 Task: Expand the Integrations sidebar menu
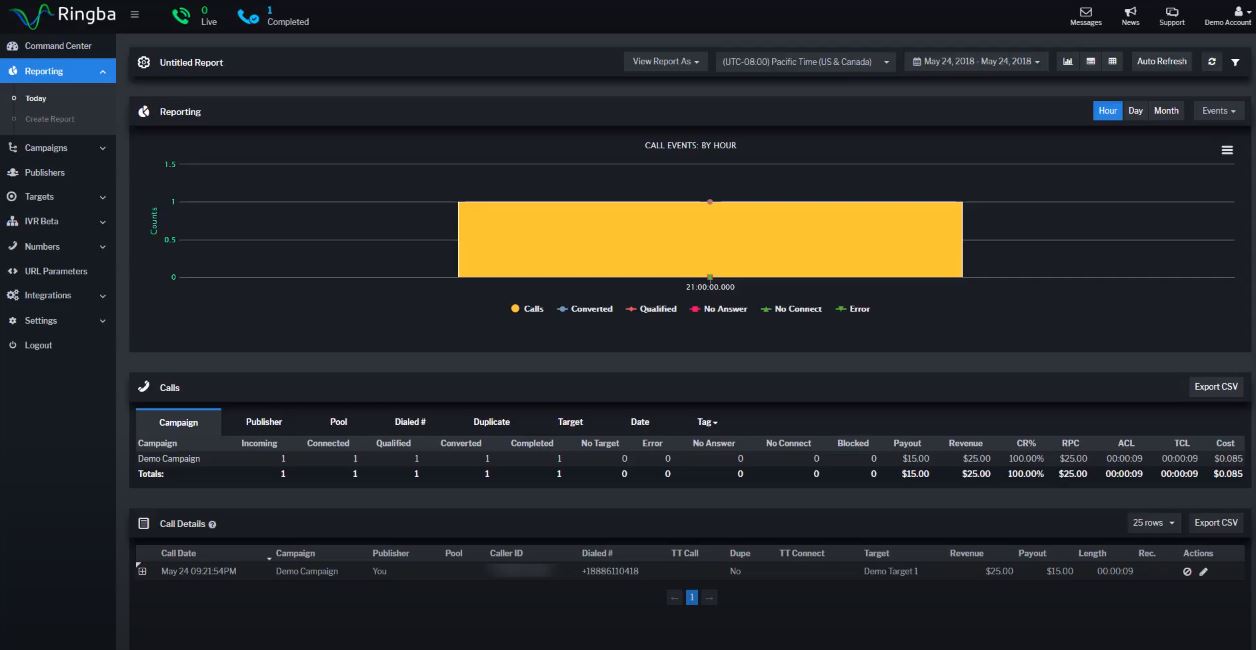click(x=58, y=295)
